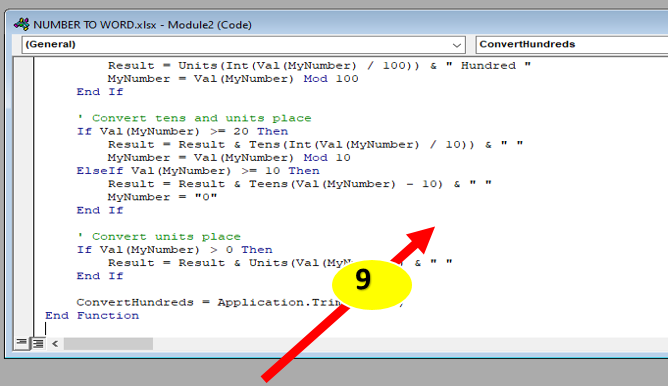Open the (General) object dropdown
Viewport: 668px width, 386px height.
243,44
